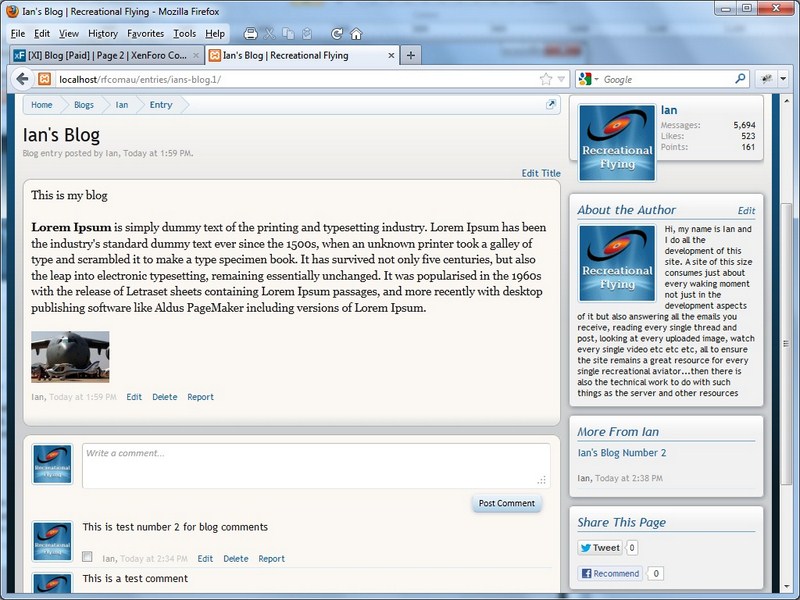Go to the home page via the house icon

(x=356, y=34)
